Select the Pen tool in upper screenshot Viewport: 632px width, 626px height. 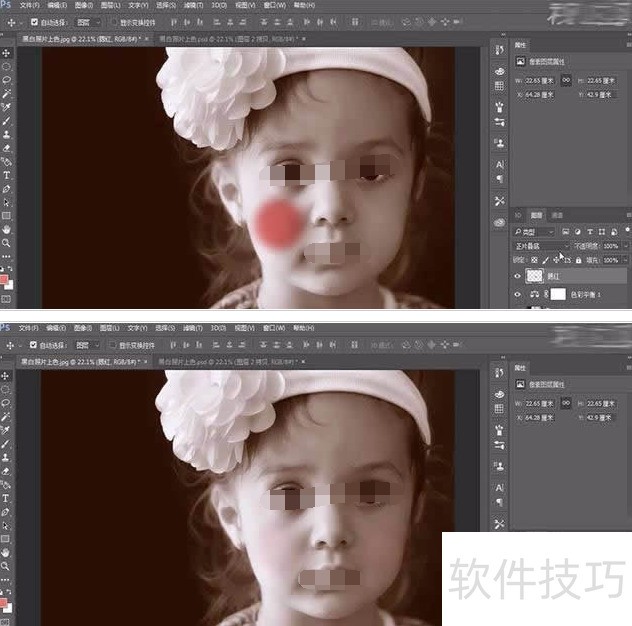tap(6, 189)
